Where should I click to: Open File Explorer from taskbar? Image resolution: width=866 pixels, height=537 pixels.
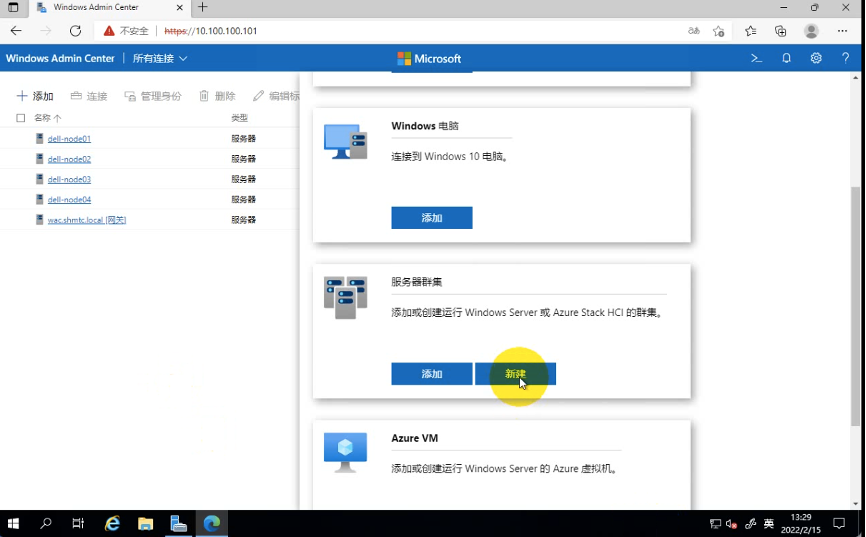(145, 523)
